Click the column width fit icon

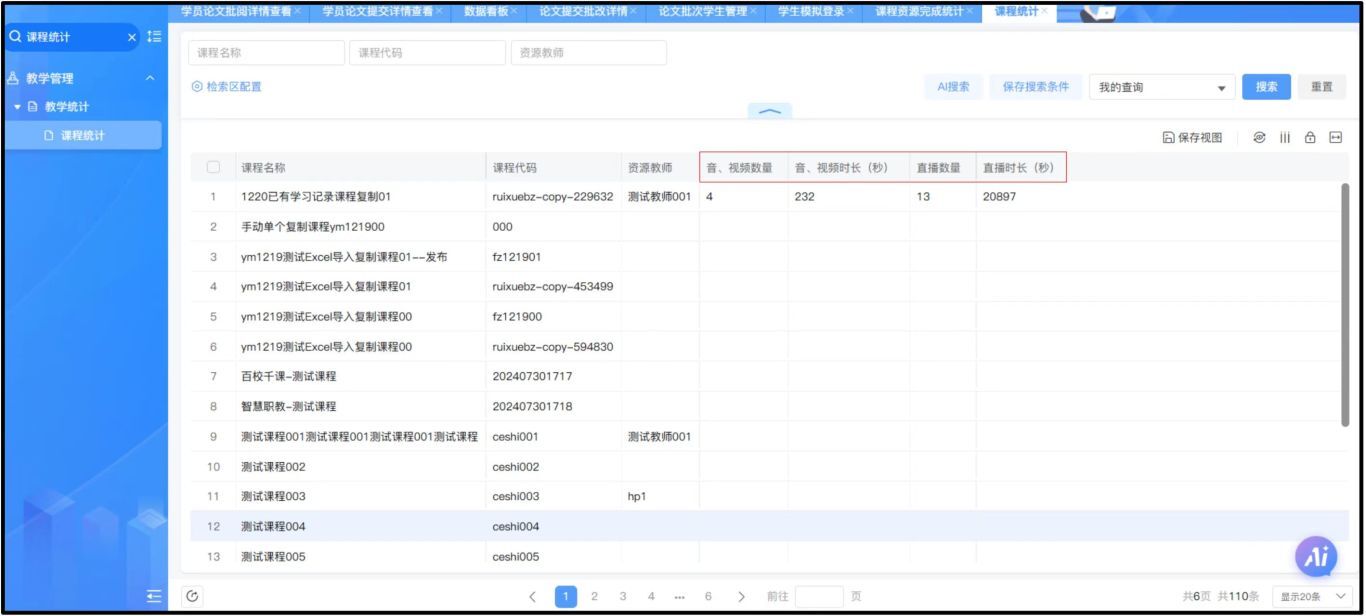(1335, 138)
